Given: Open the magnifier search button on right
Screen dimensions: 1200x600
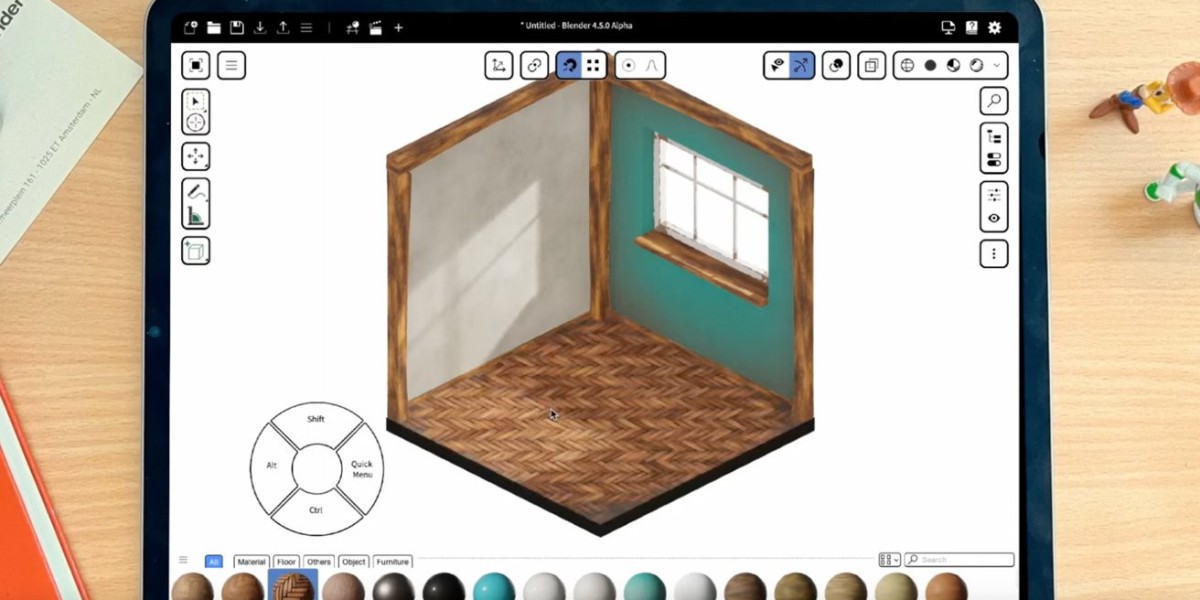Looking at the screenshot, I should point(993,100).
